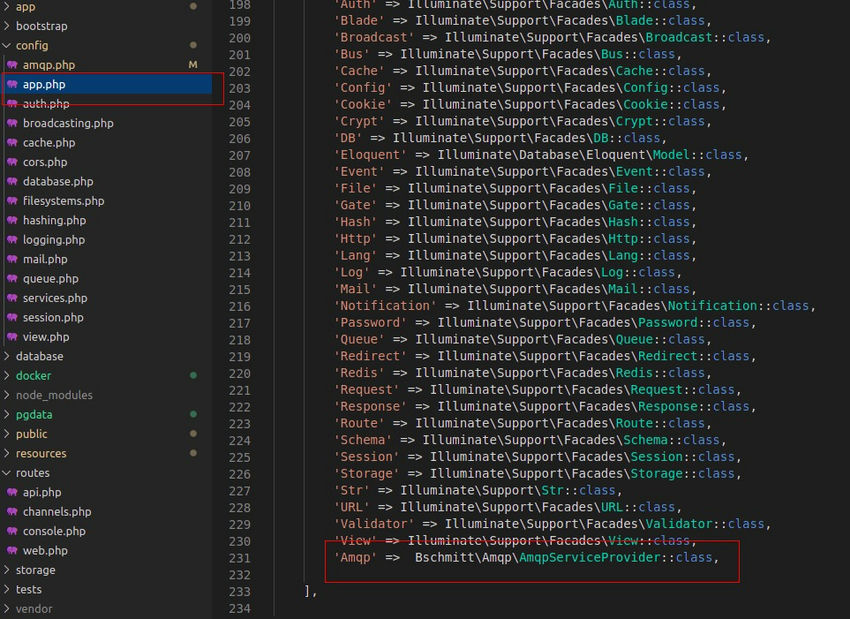Collapse the config folder chevron
Screen dimensions: 850x619
7,46
